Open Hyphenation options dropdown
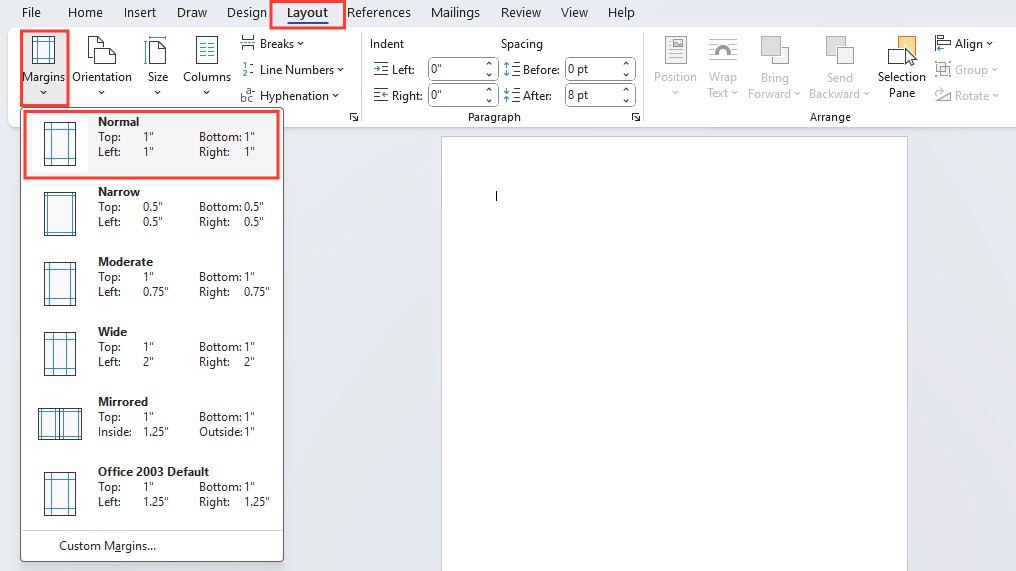1016x571 pixels. 290,95
